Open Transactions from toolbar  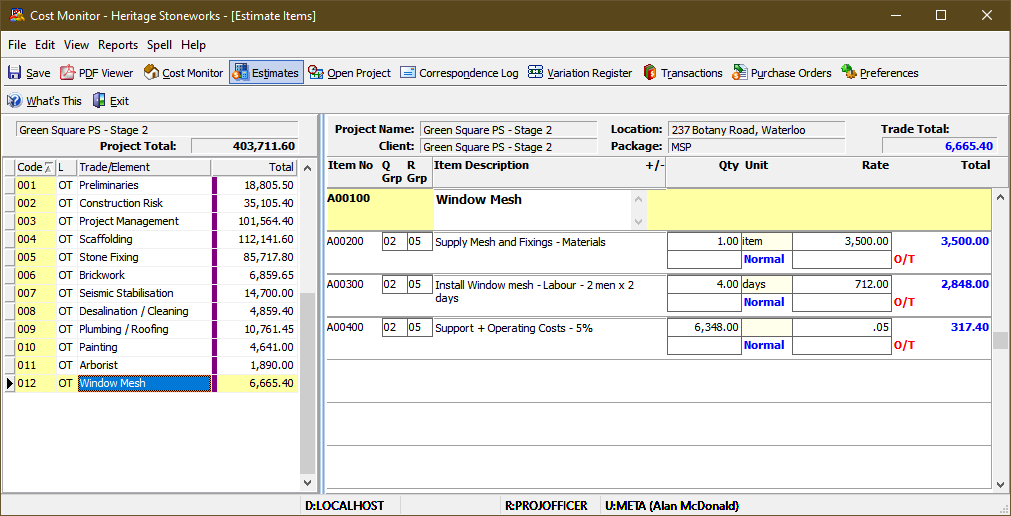[x=683, y=73]
